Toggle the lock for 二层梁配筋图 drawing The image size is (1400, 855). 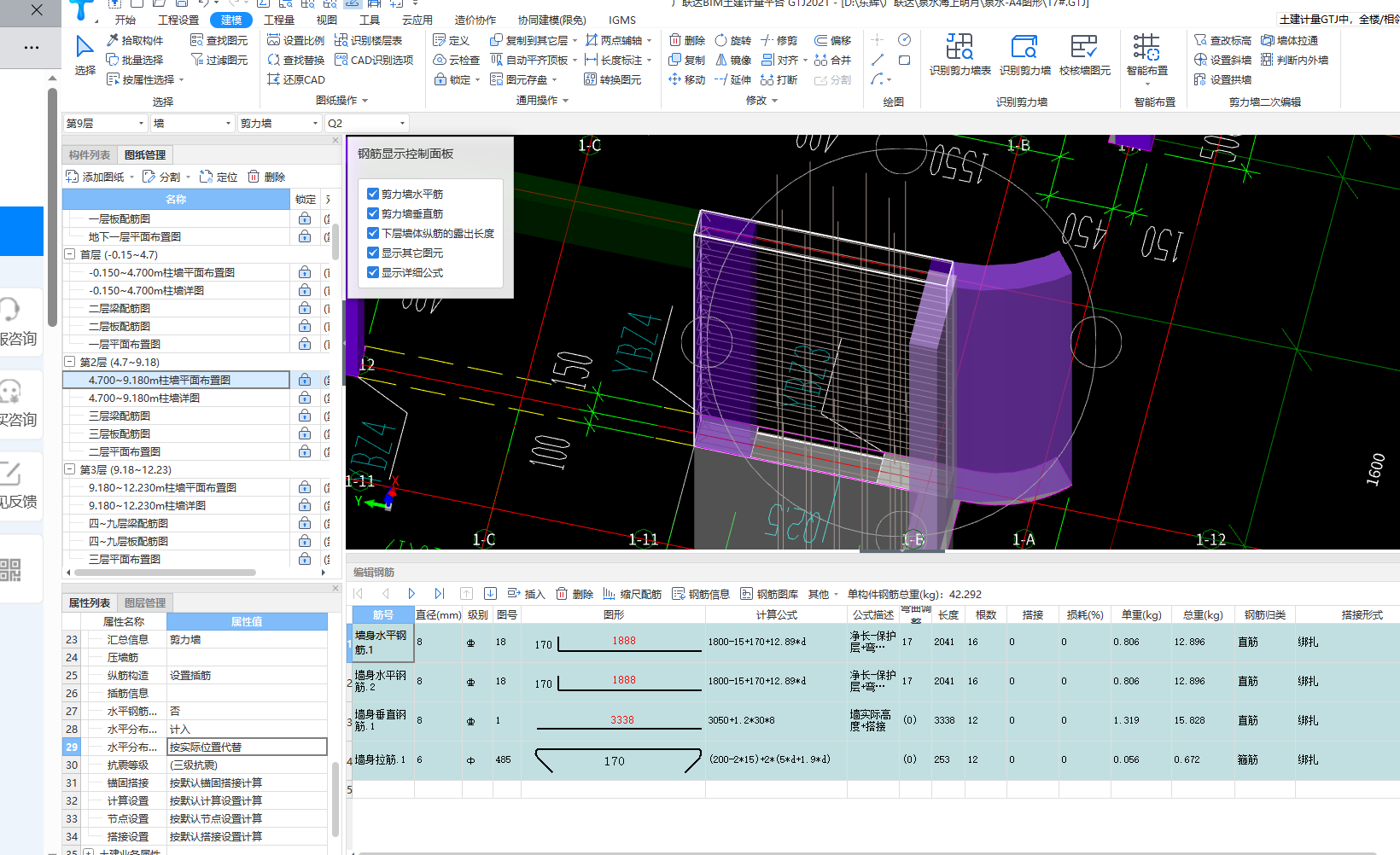(x=305, y=308)
